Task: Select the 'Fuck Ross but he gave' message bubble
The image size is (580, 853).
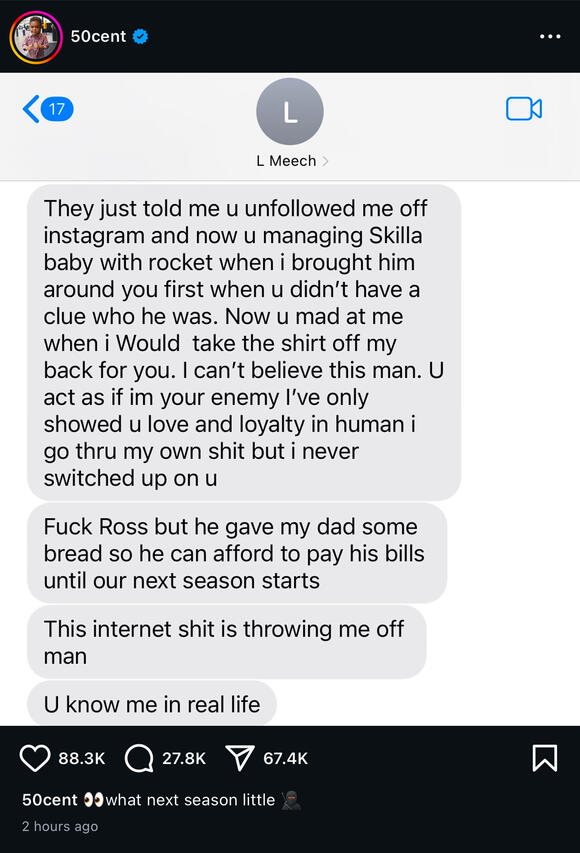Action: (x=237, y=553)
